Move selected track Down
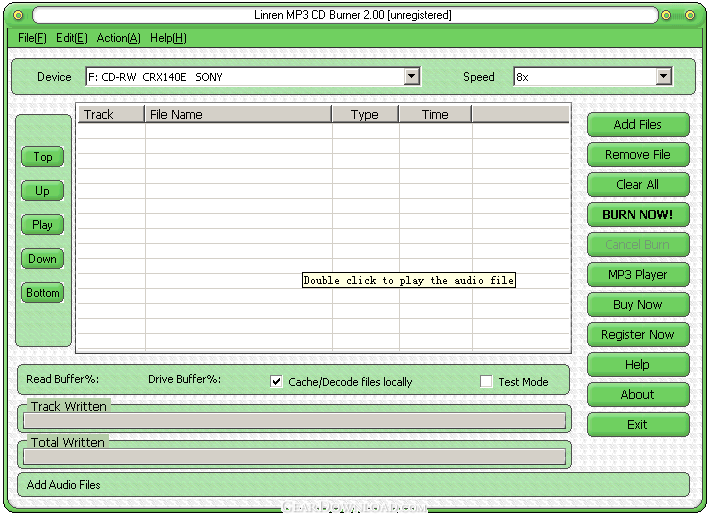 pyautogui.click(x=42, y=259)
